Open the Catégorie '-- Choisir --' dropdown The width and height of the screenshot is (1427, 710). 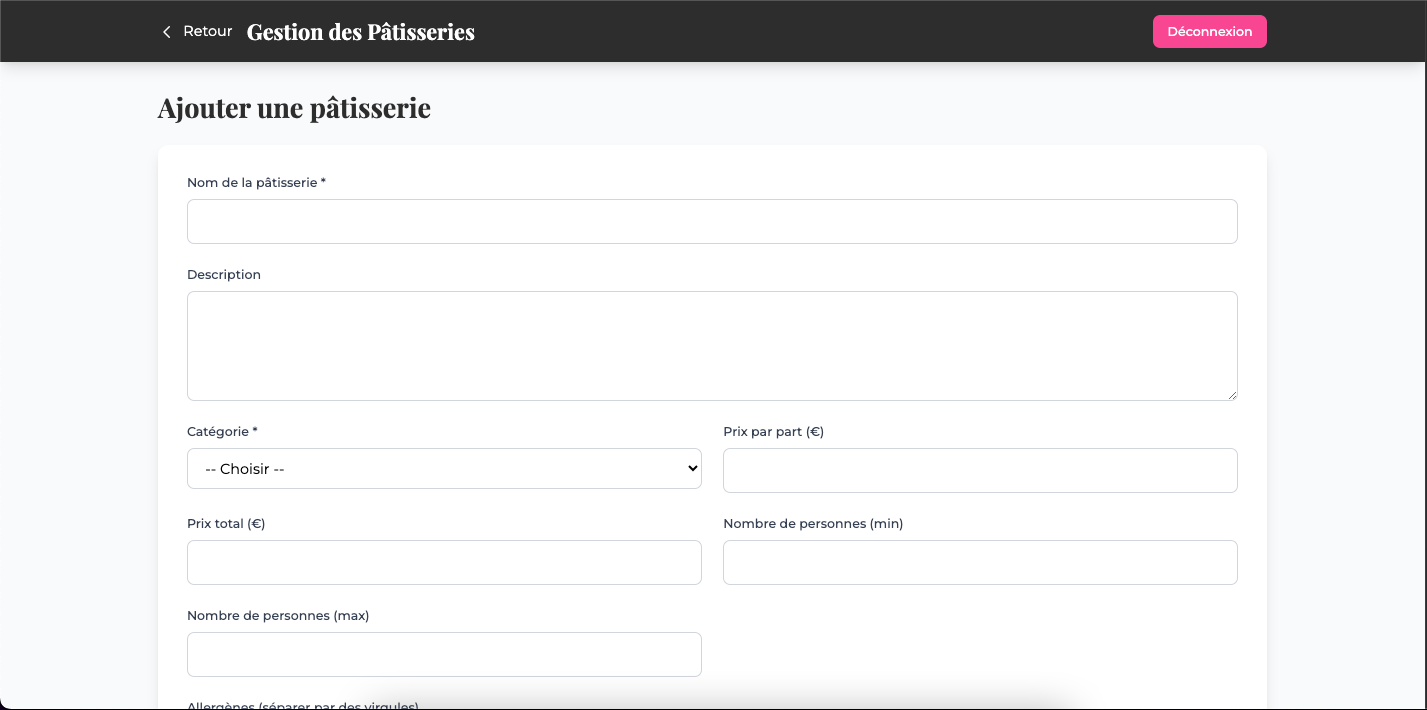coord(444,469)
